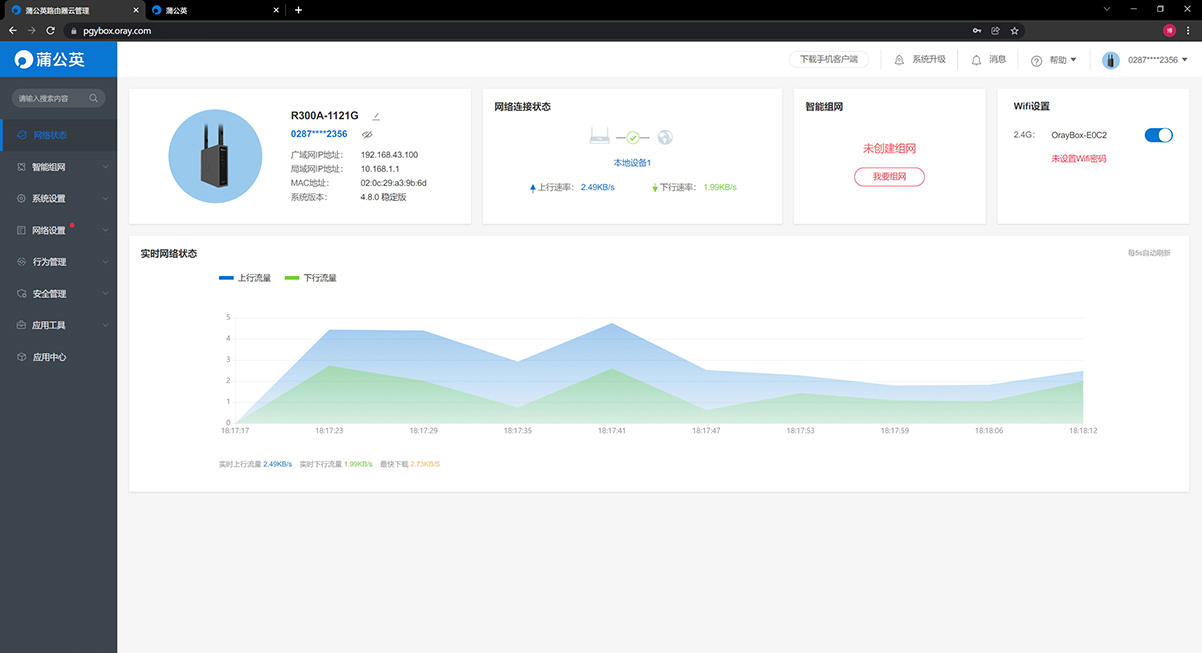Click the 我要组网 button
Viewport: 1202px width, 653px height.
[889, 177]
